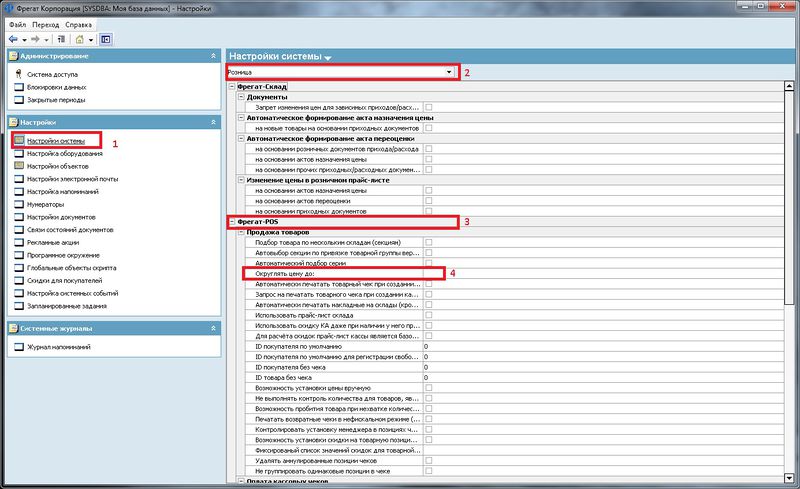Check the Возможность установки цены вручную box

coord(429,388)
